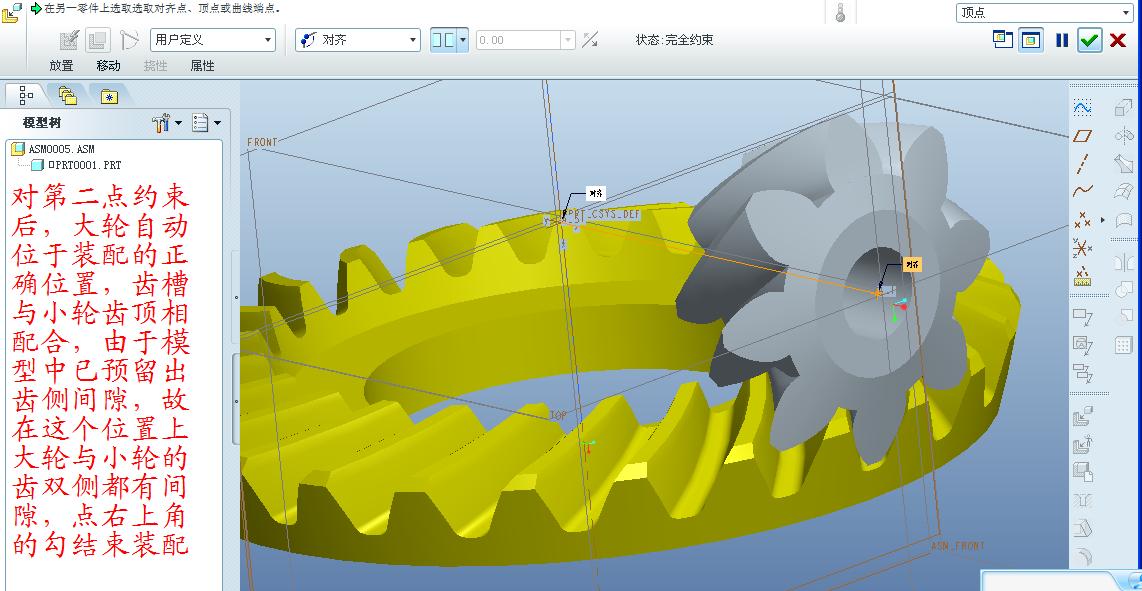Click the hole tool icon

(x=1082, y=500)
